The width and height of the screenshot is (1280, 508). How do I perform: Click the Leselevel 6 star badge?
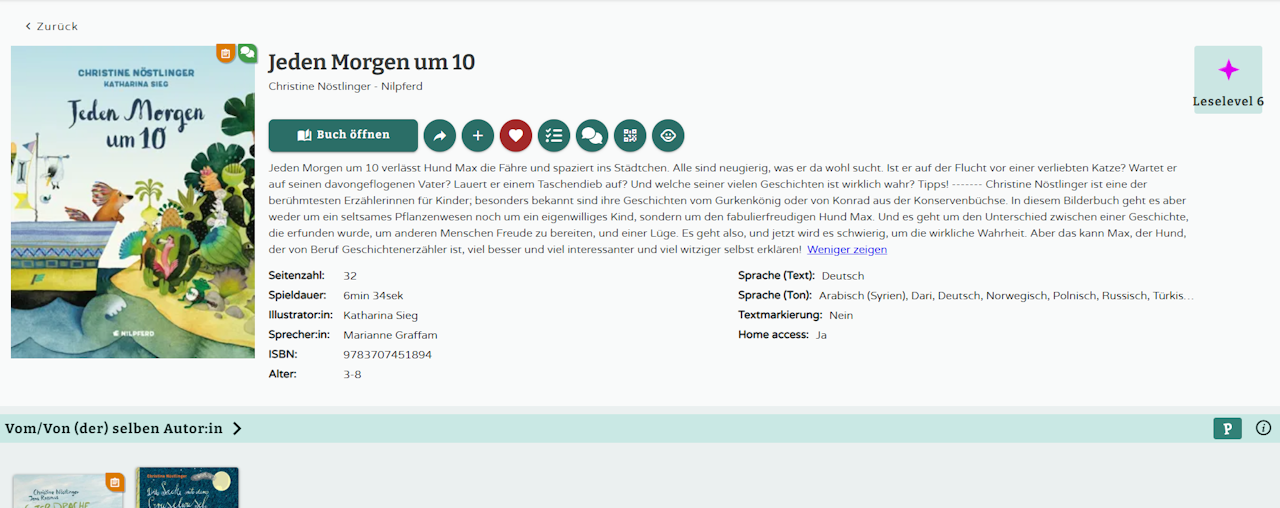(1228, 79)
